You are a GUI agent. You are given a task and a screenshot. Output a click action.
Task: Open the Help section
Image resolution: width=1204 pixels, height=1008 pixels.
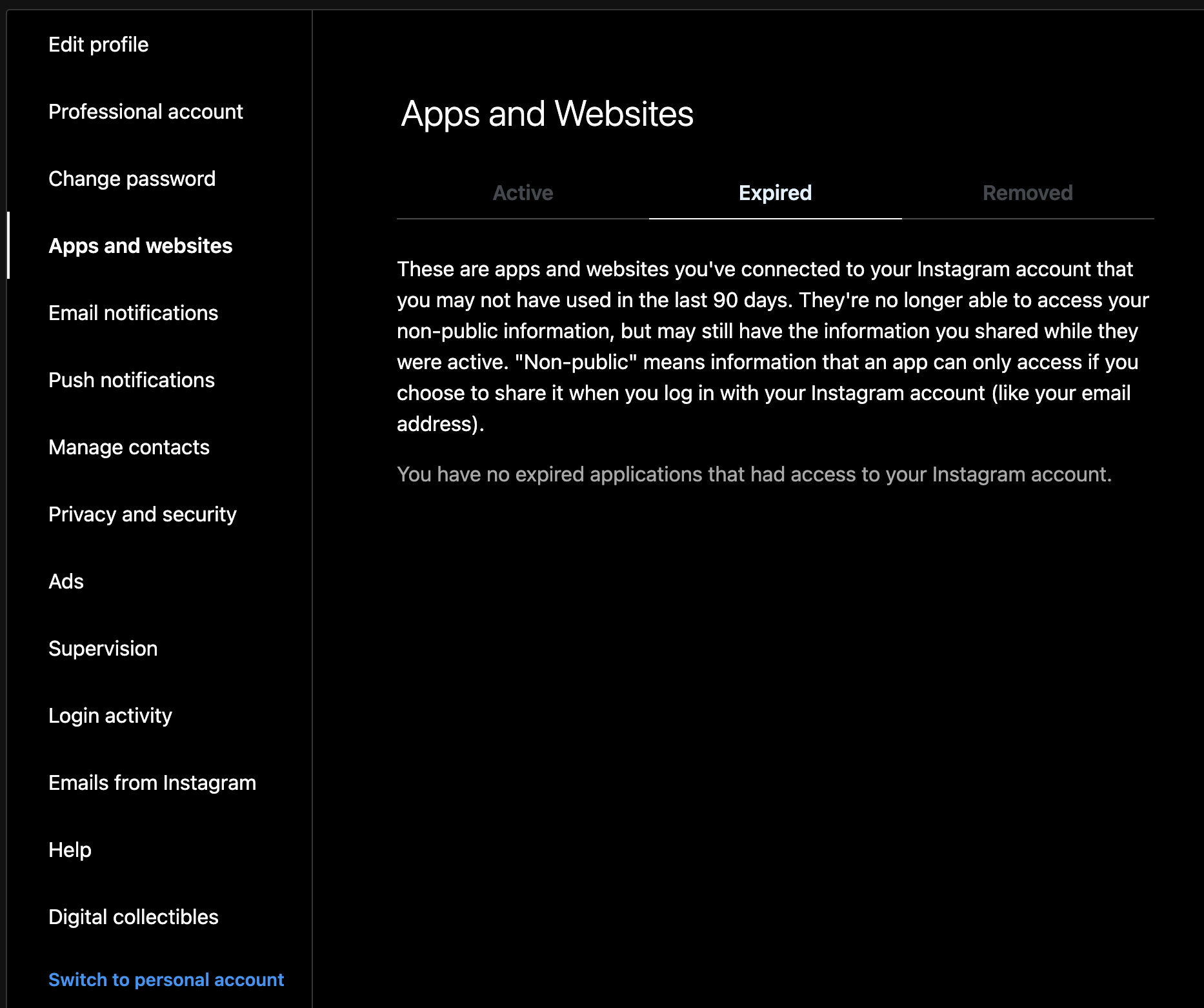point(70,850)
